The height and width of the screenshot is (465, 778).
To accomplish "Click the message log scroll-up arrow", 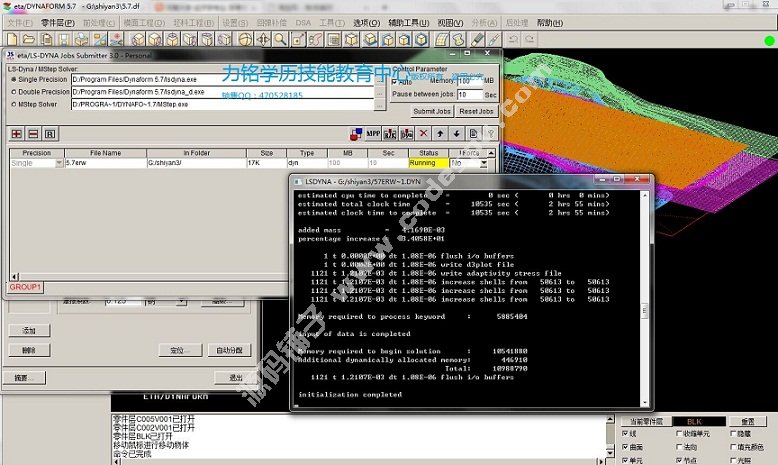I will (x=610, y=420).
